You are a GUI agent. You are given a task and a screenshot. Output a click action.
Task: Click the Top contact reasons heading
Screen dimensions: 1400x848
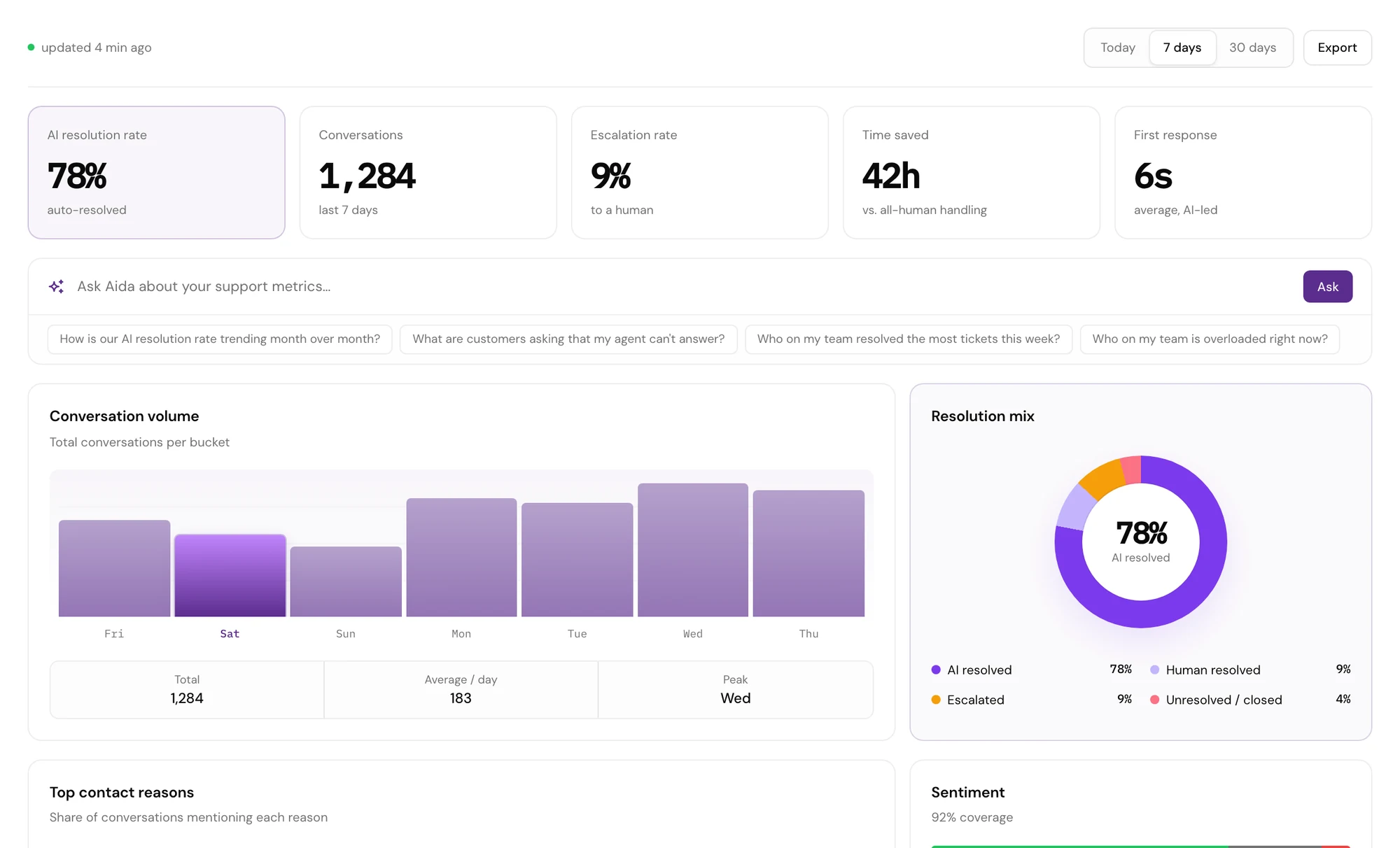(122, 792)
